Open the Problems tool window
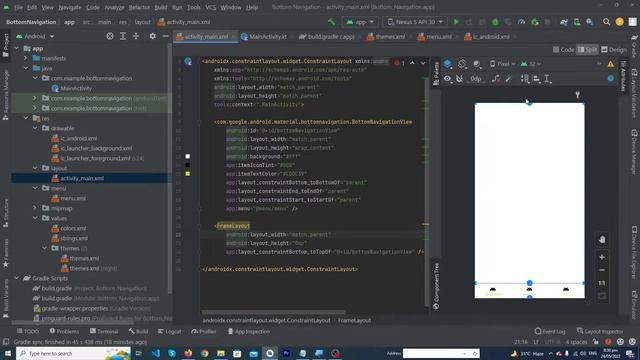Viewport: 640px width, 360px height. (x=64, y=331)
